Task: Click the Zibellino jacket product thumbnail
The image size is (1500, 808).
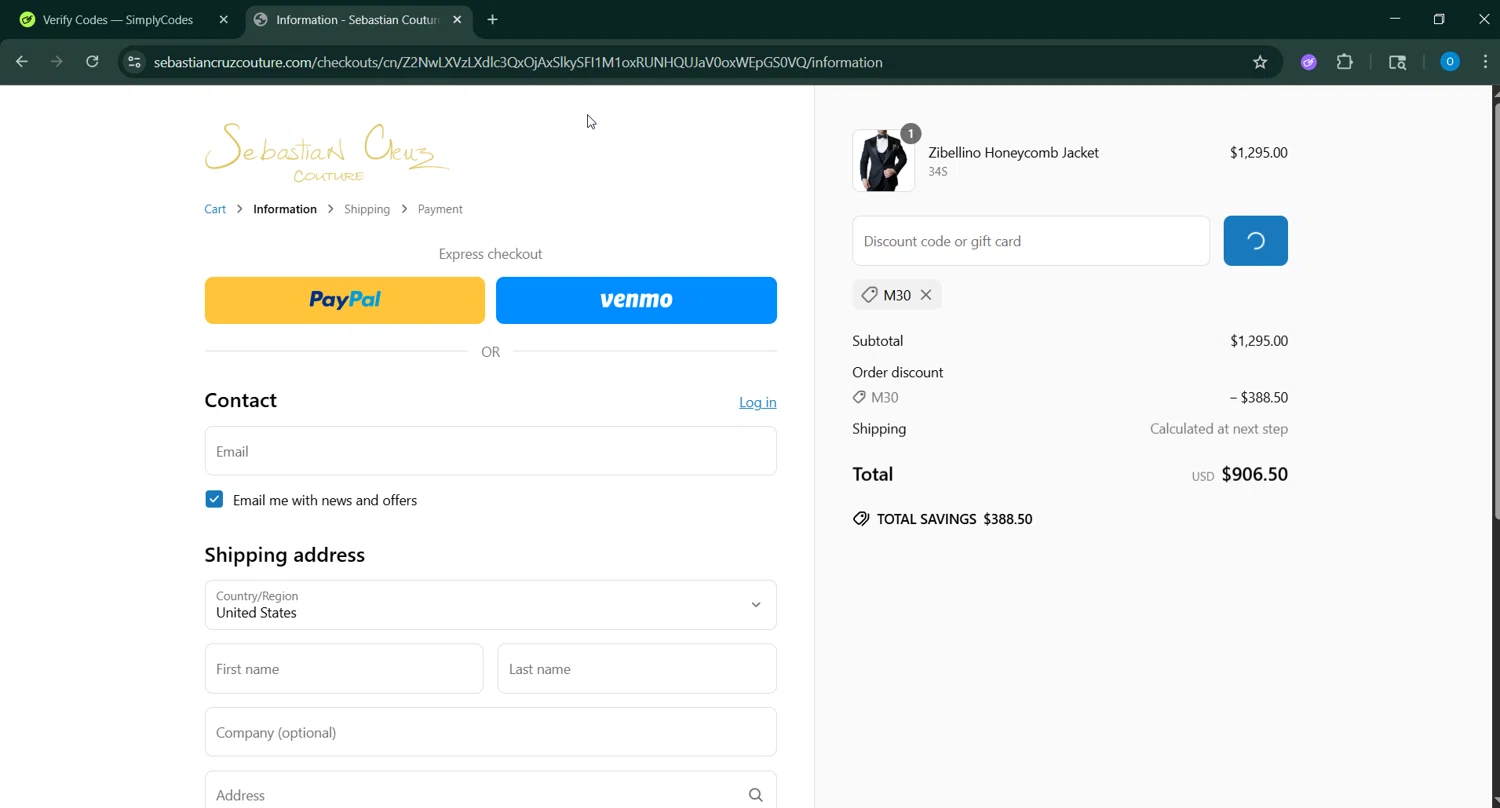Action: pos(883,160)
